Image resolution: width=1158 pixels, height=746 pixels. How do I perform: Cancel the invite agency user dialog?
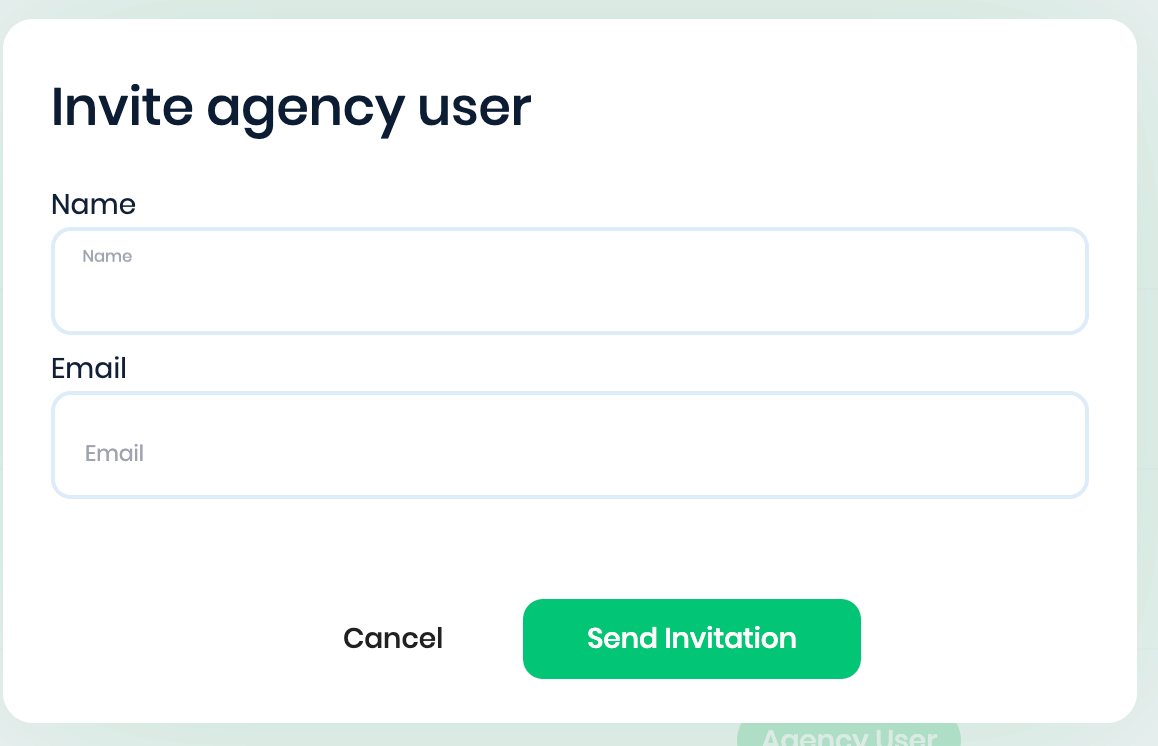[392, 638]
